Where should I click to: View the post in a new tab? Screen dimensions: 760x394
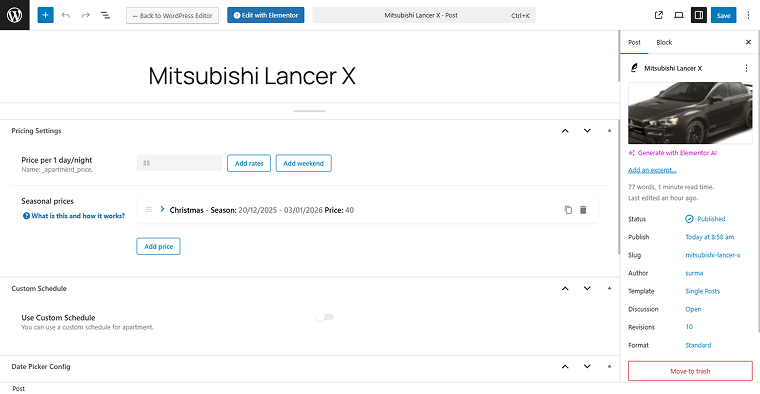(659, 16)
